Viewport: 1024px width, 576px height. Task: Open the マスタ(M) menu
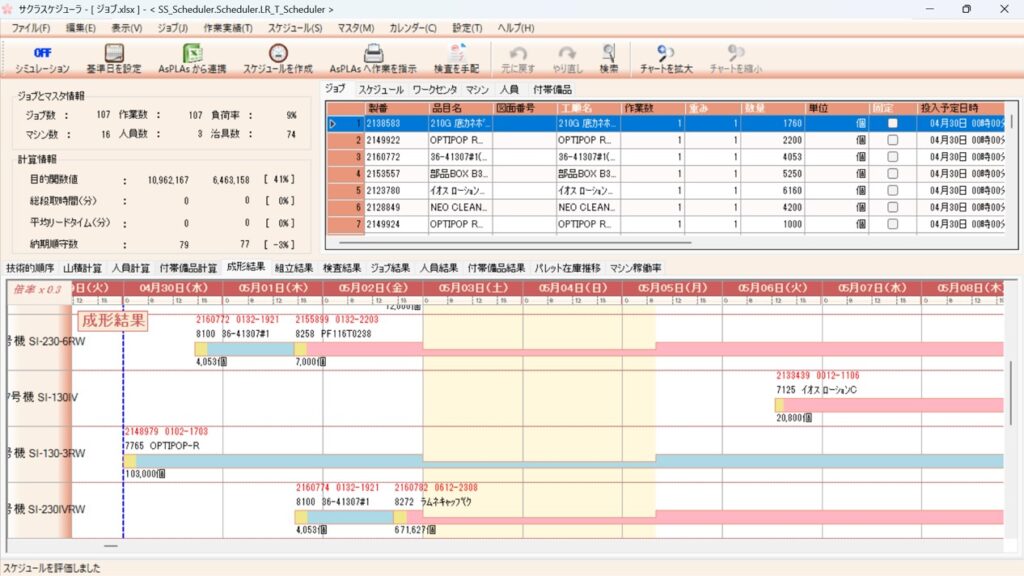(356, 28)
